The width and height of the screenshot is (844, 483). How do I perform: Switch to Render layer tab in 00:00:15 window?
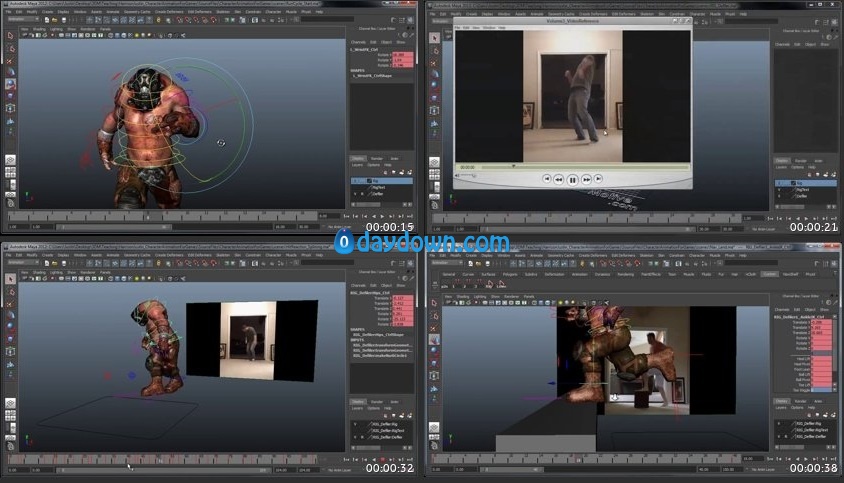(x=377, y=159)
